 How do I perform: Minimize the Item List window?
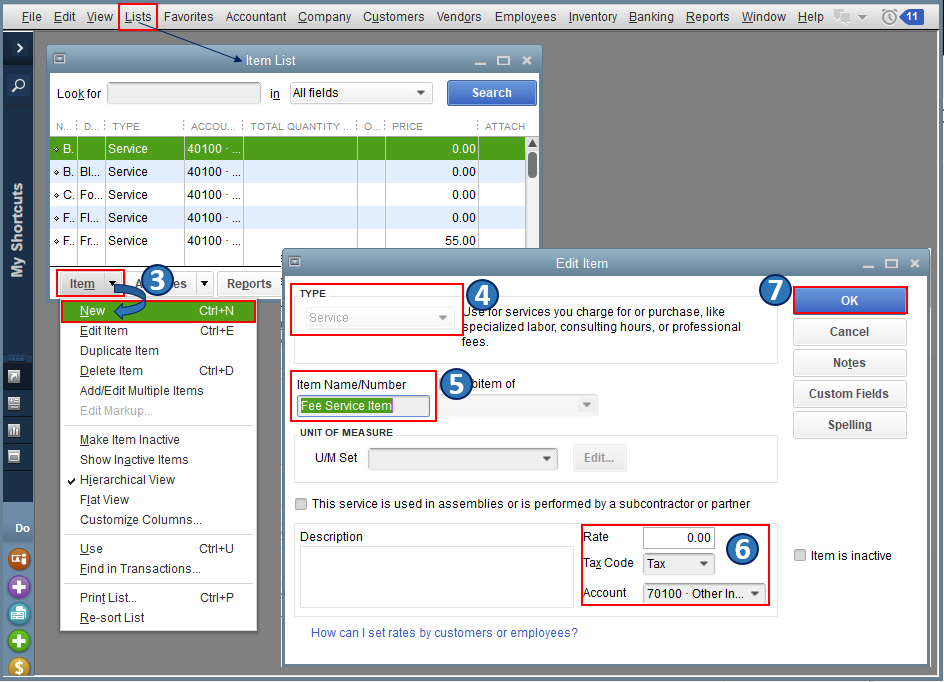pos(480,61)
